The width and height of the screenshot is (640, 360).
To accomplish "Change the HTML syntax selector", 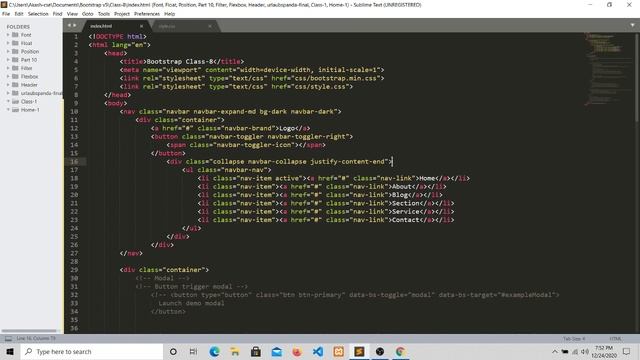I will [x=615, y=339].
